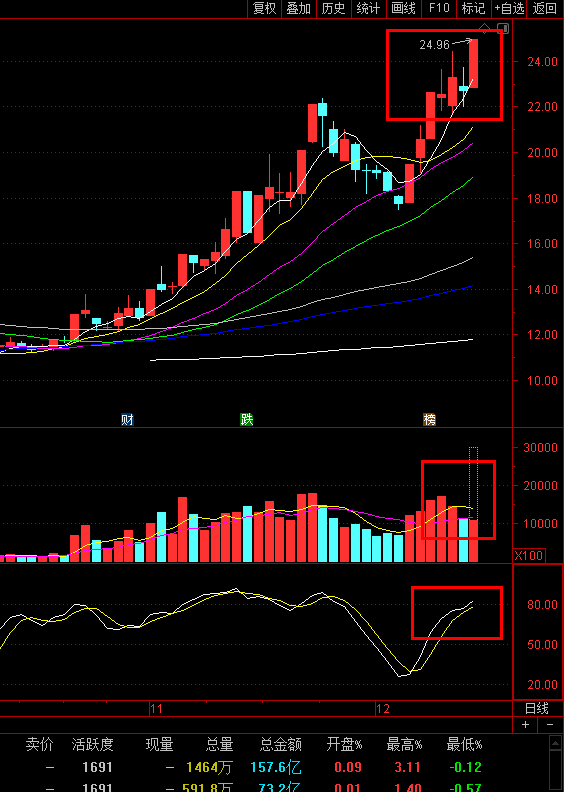
Task: Click the 24.96 high price label
Action: tap(434, 45)
